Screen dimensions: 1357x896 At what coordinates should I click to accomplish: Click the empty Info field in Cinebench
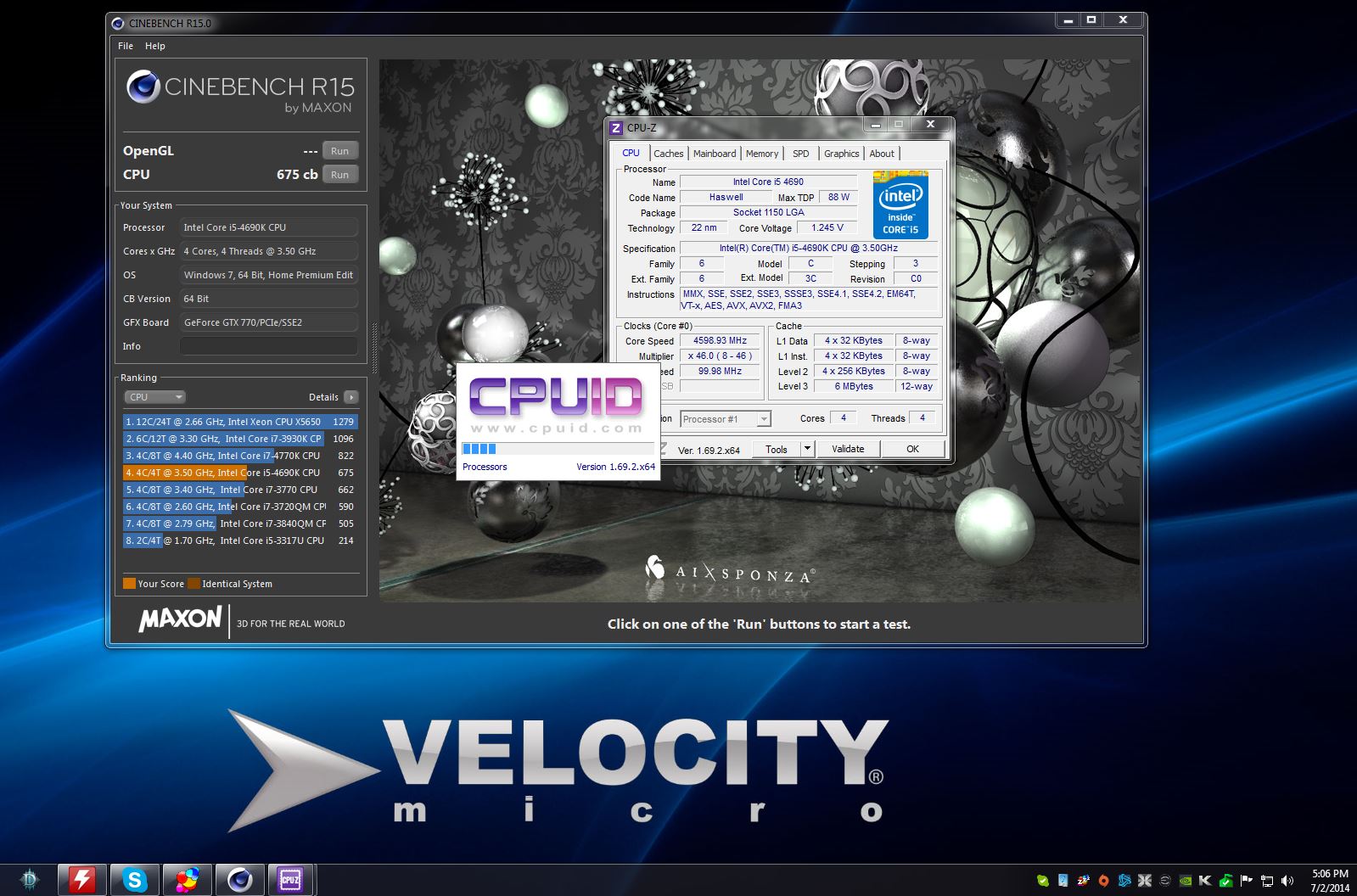(268, 346)
